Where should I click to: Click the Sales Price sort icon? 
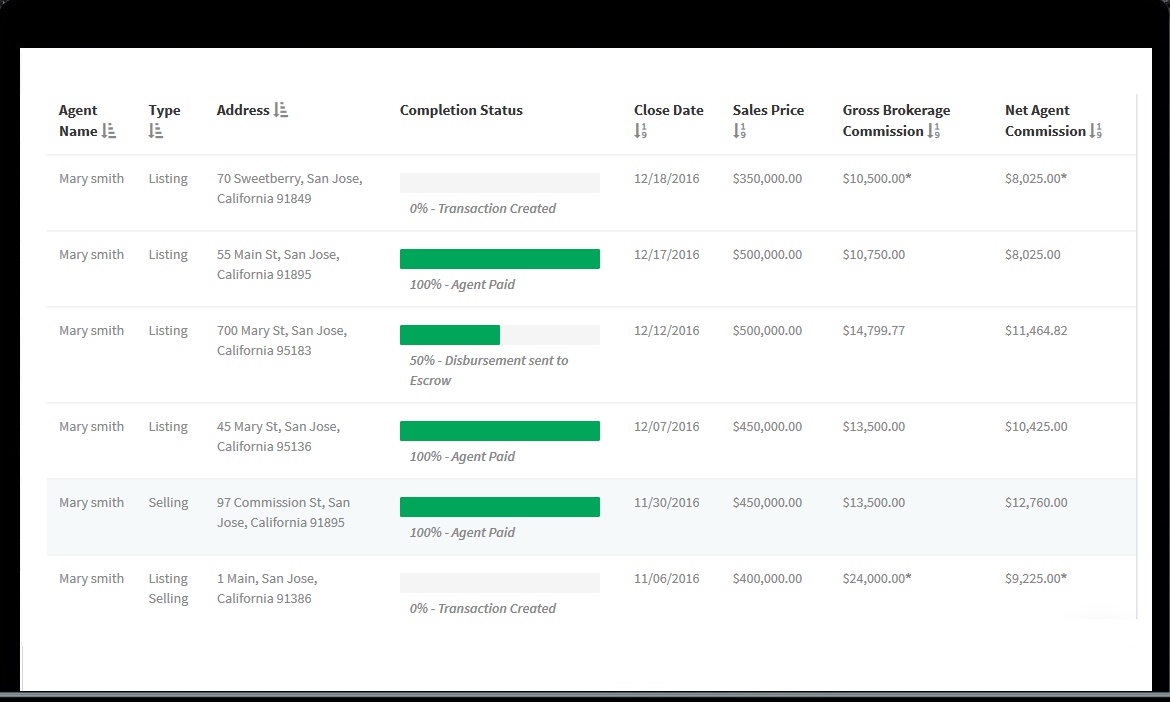(740, 131)
